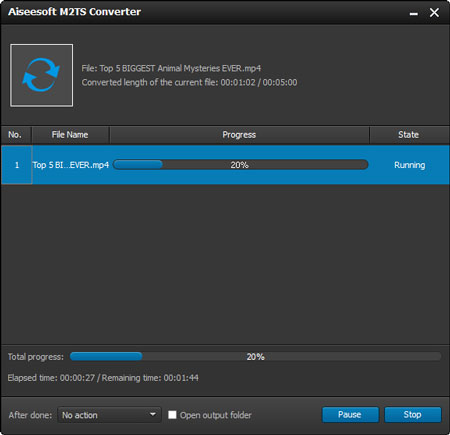Click the converted length text 00:01:02 / 00:05:00
This screenshot has height=435, width=450.
[259, 82]
